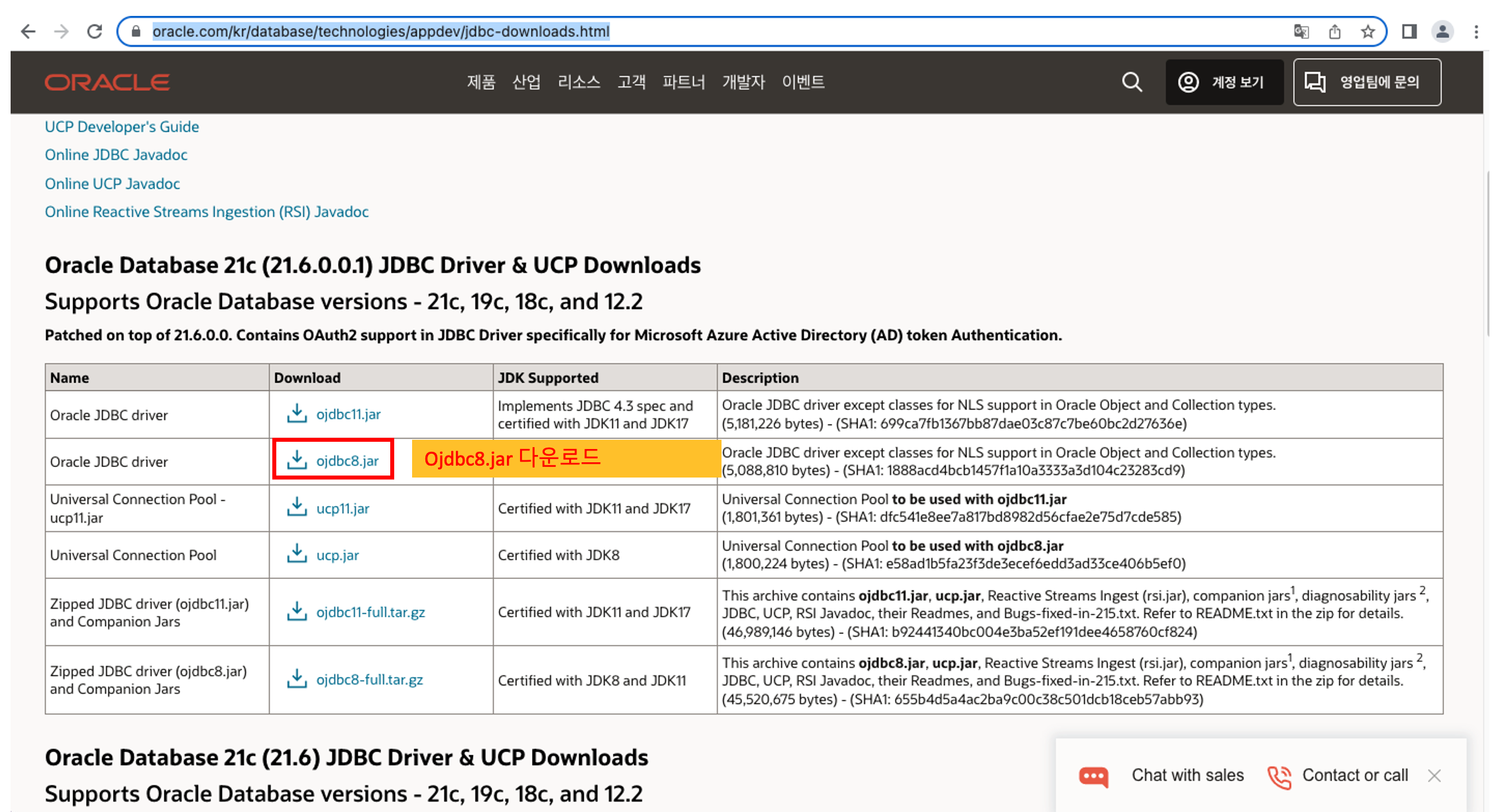Open the 리소스 menu
The image size is (1504, 812).
(578, 82)
